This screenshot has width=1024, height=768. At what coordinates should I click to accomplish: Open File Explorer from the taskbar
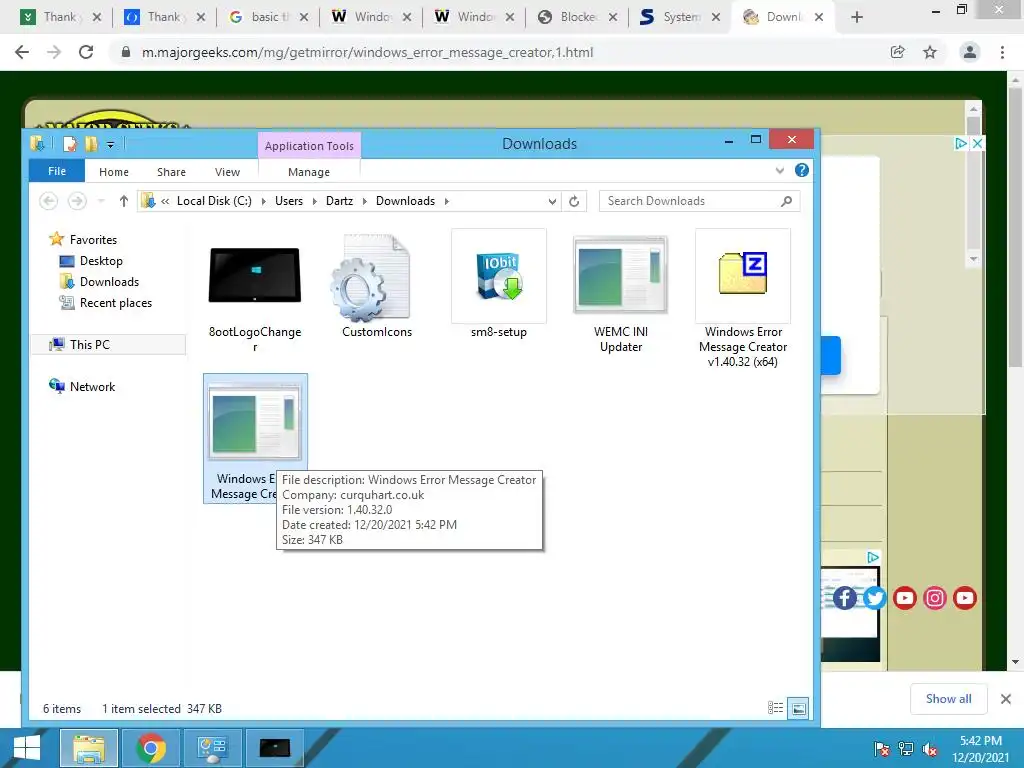89,748
